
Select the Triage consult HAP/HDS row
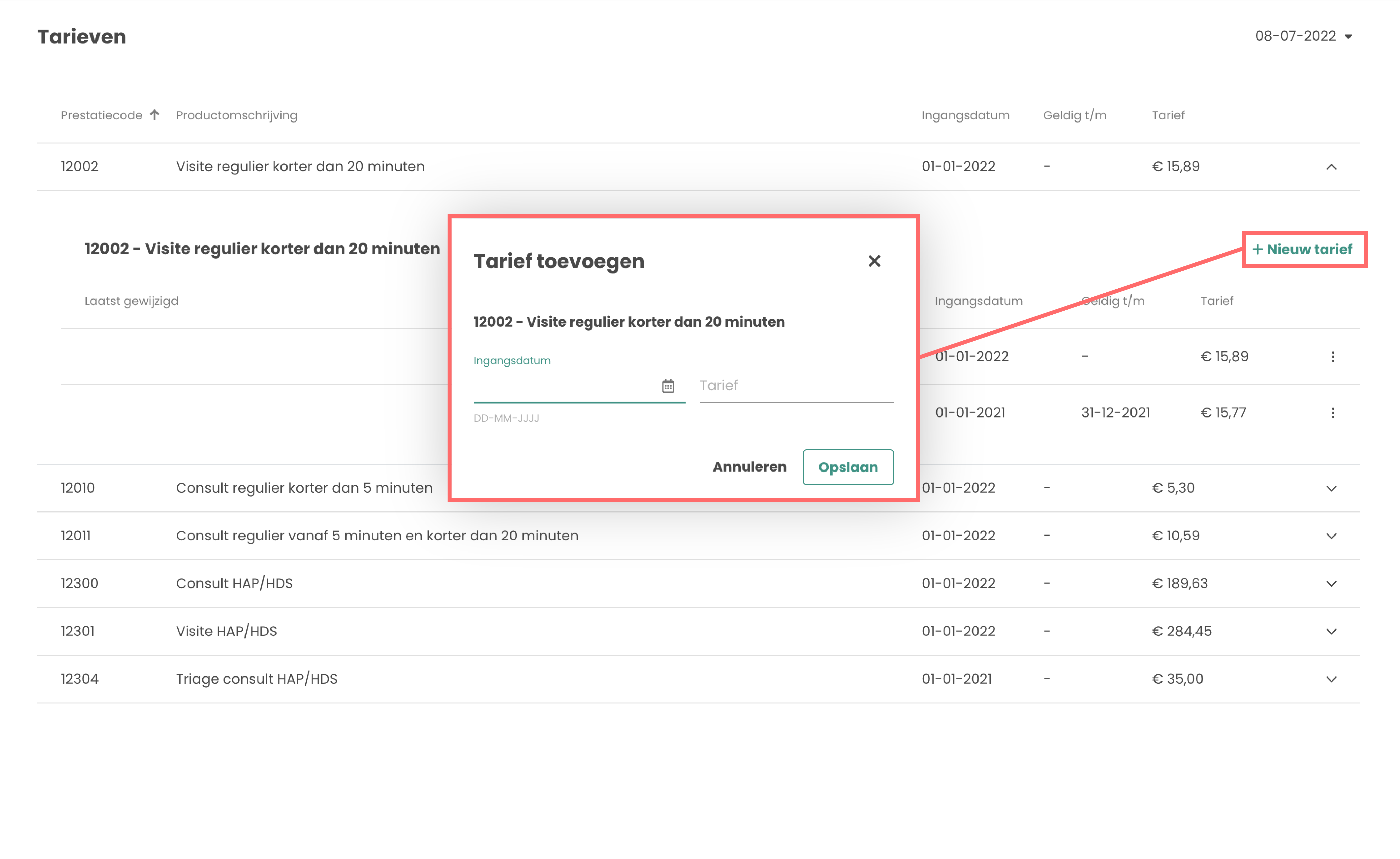click(256, 679)
